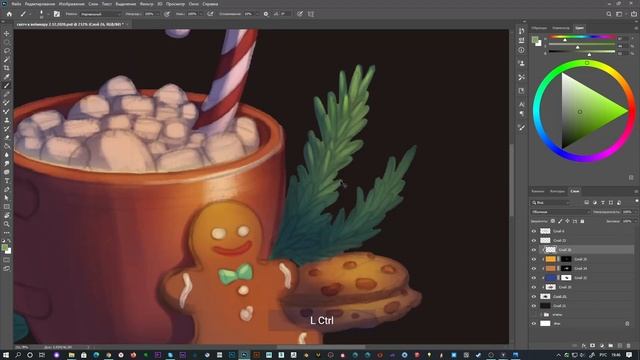640x360 pixels.
Task: Toggle airbrush-style build-up button
Action: [210, 14]
